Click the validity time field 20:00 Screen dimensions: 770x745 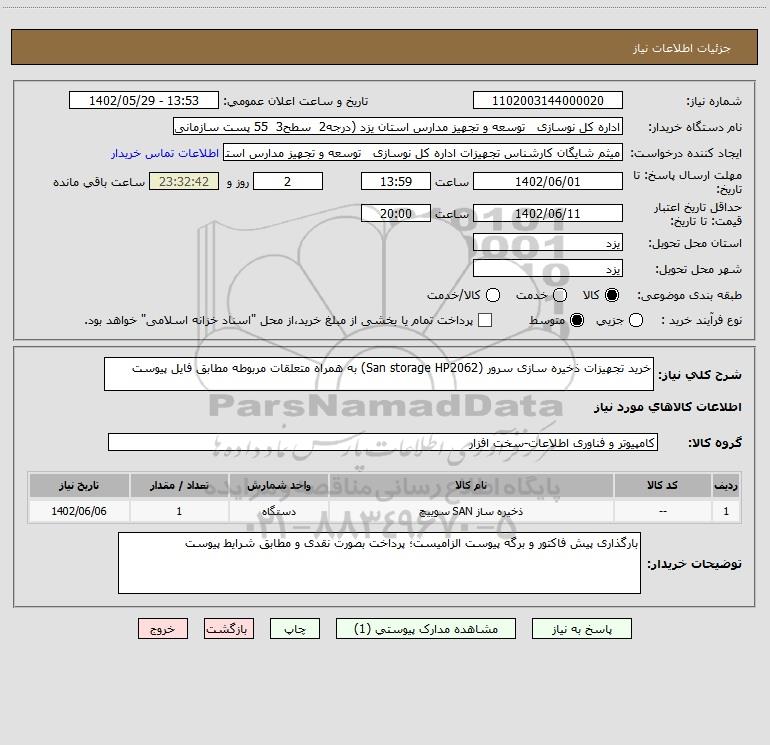(x=396, y=213)
